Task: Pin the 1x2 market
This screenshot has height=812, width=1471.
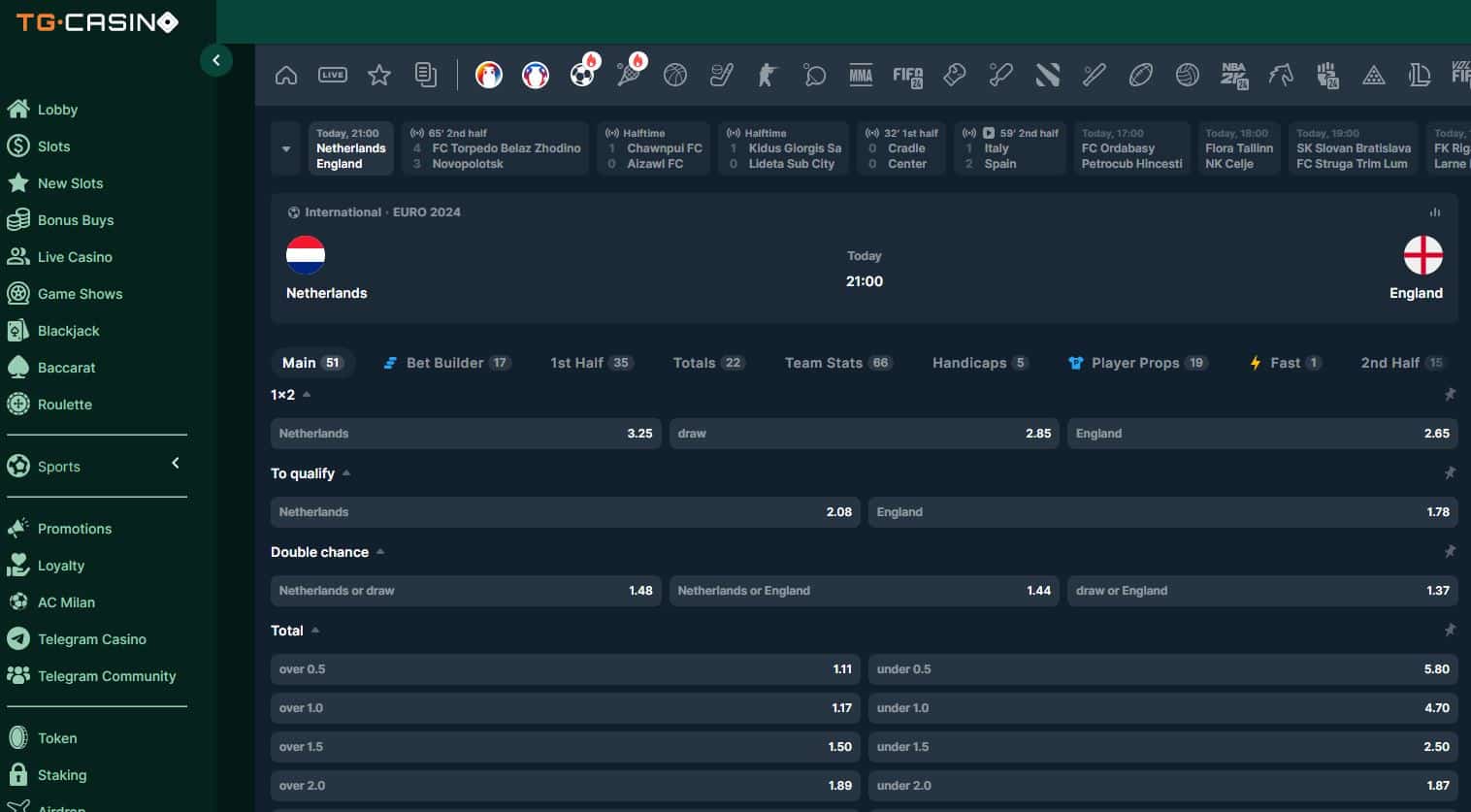Action: [1450, 395]
